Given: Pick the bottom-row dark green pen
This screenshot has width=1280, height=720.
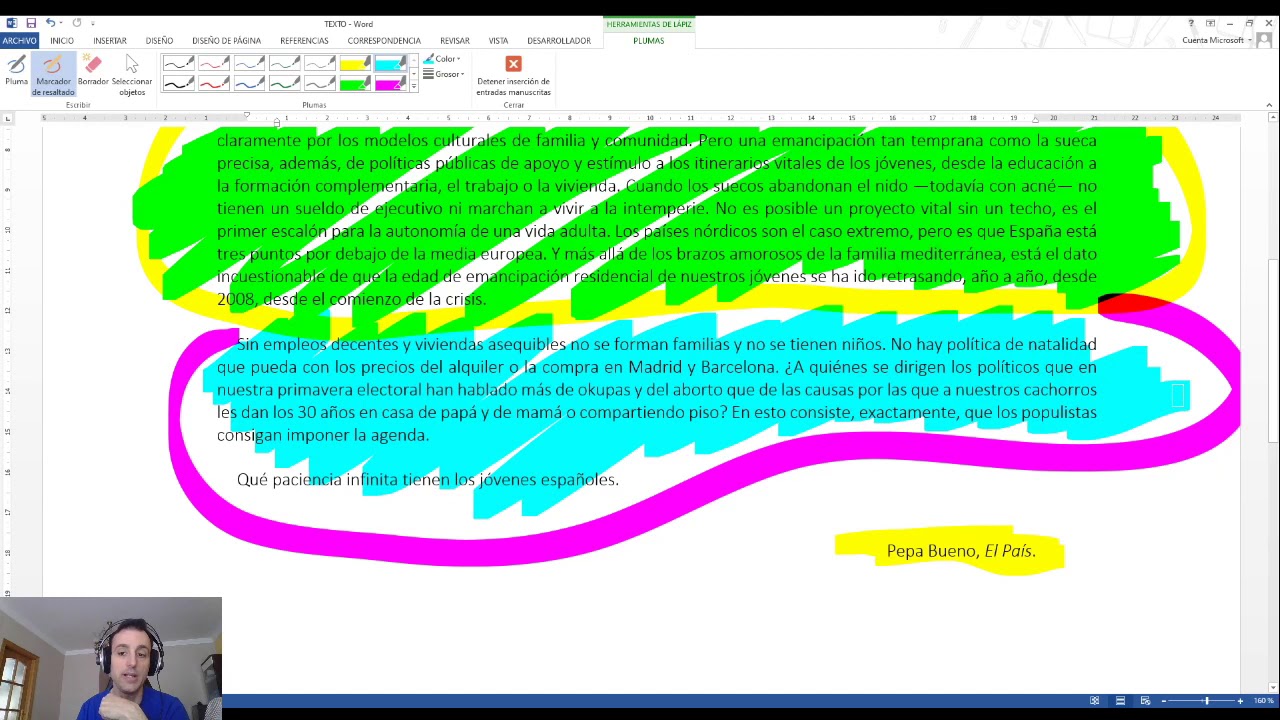Looking at the screenshot, I should coord(284,83).
